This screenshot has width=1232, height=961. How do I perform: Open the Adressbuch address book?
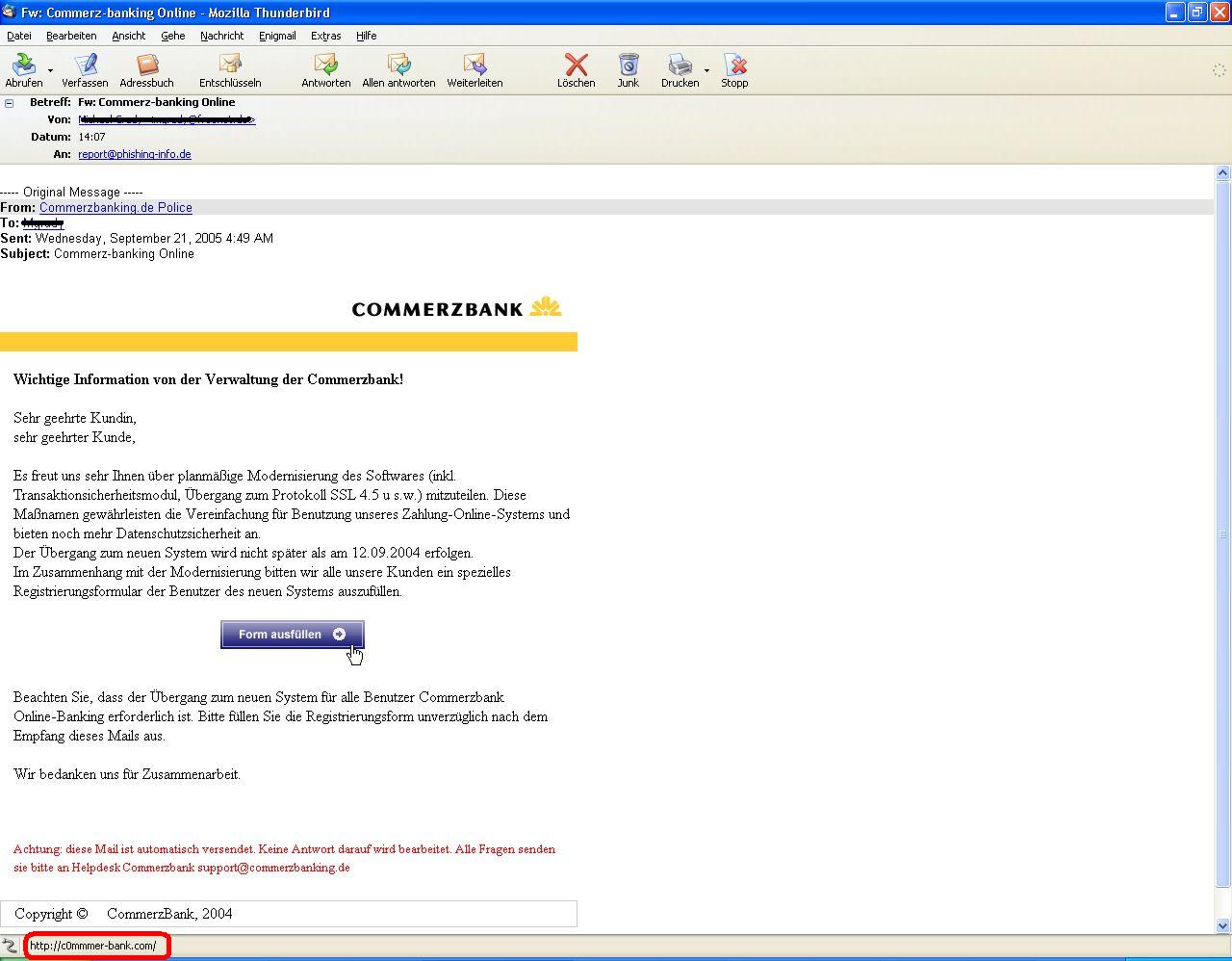pyautogui.click(x=146, y=65)
